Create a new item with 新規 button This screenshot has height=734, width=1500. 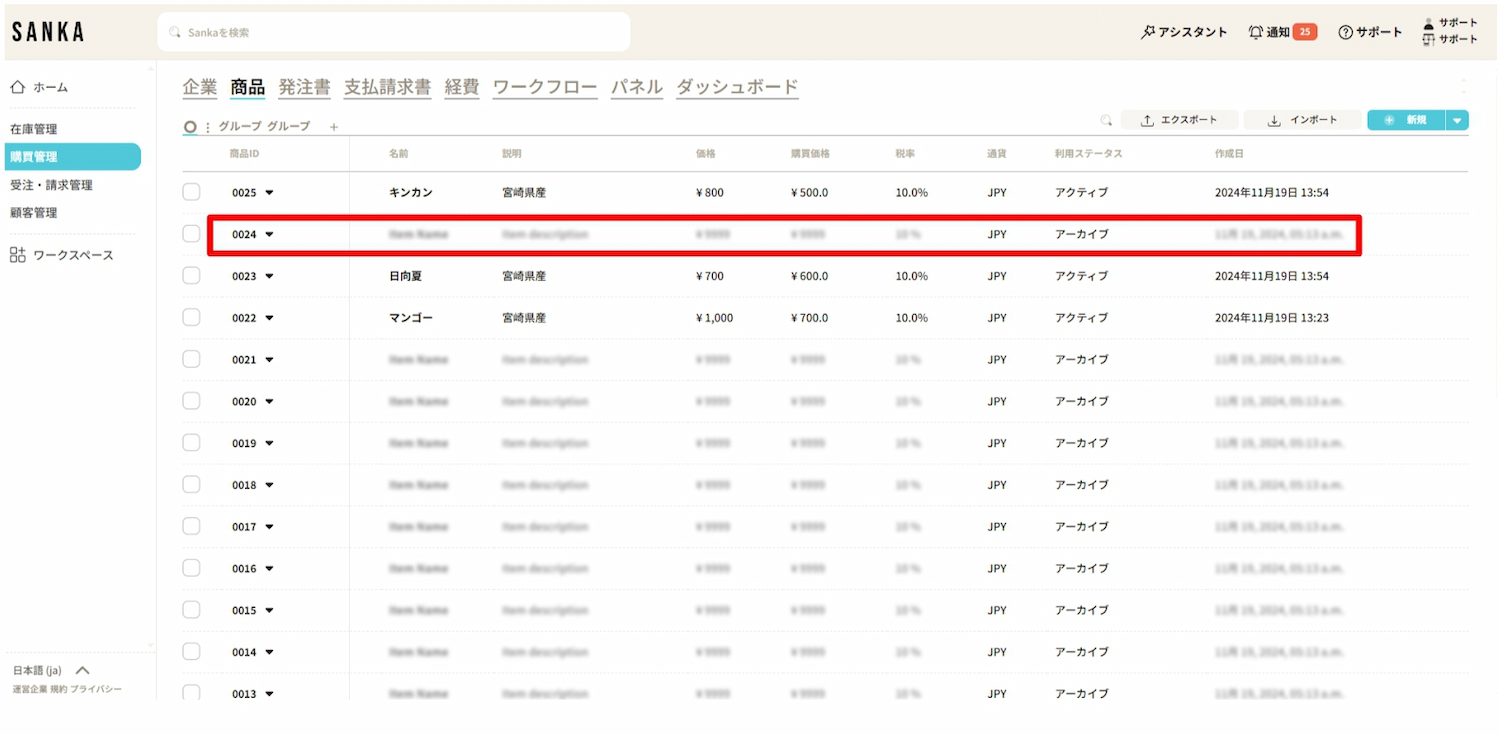(x=1406, y=120)
